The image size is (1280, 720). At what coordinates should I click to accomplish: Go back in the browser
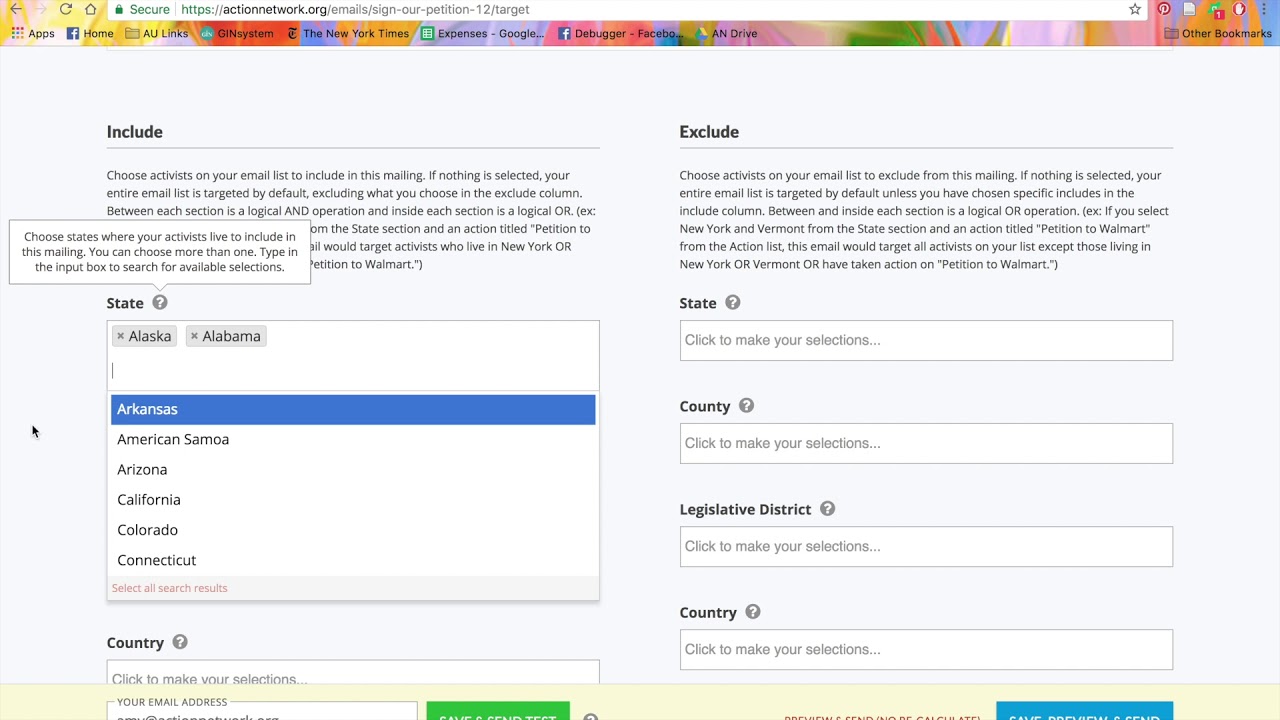15,9
